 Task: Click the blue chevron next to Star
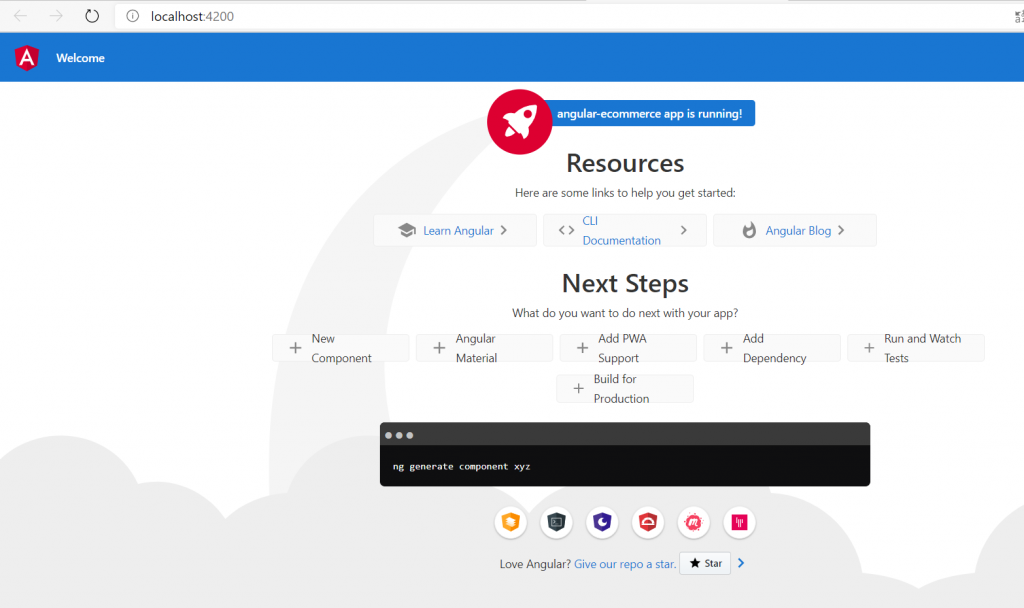coord(741,563)
